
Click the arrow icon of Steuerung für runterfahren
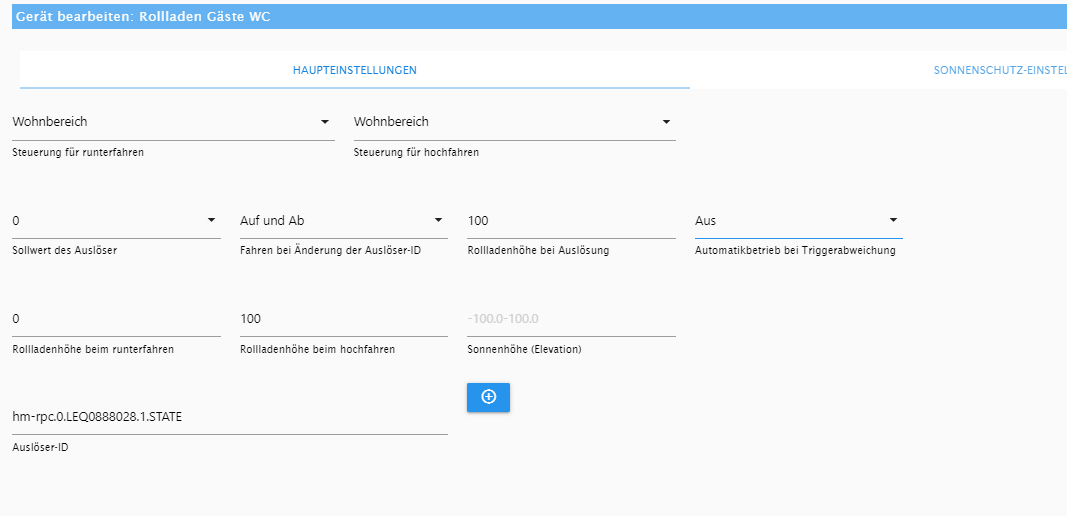pyautogui.click(x=325, y=122)
